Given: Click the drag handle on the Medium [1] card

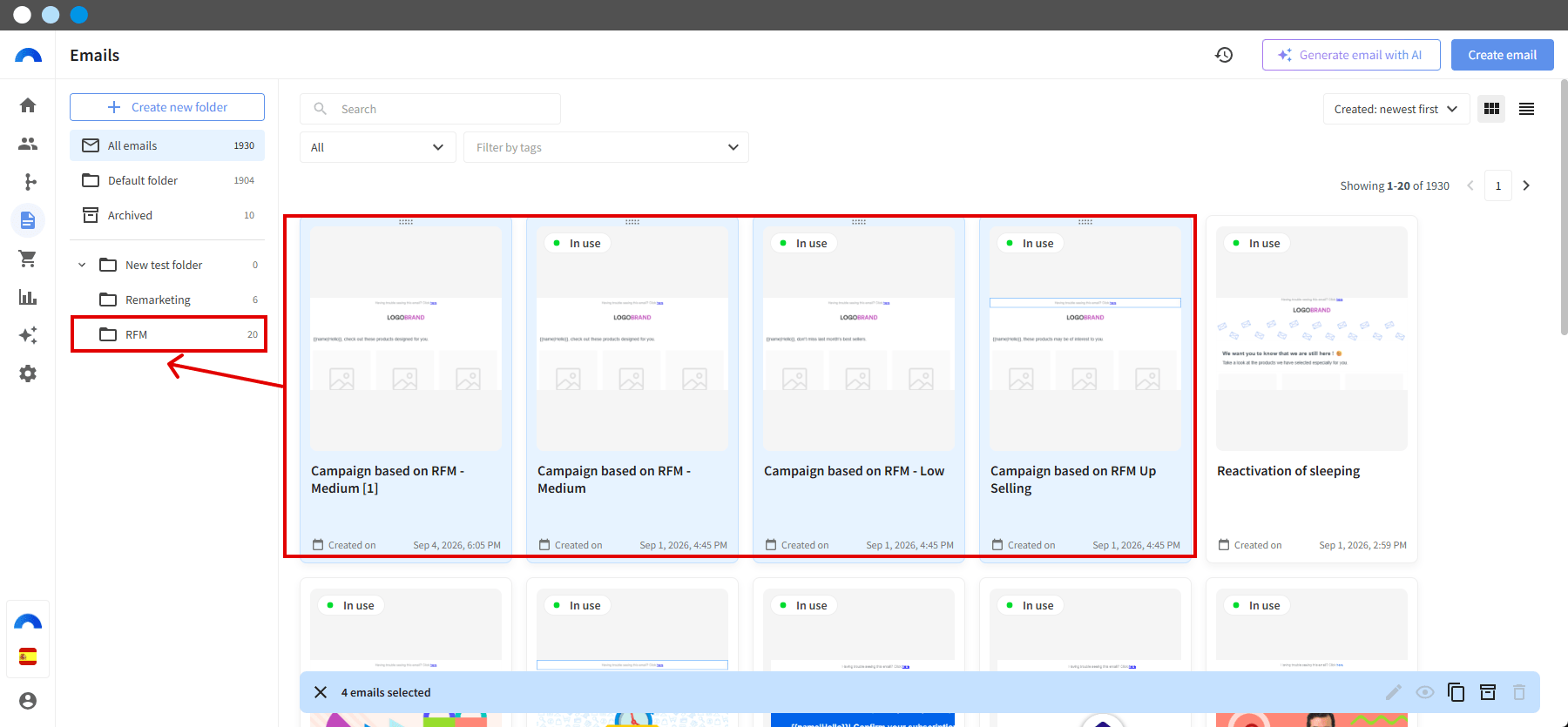Looking at the screenshot, I should click(406, 222).
